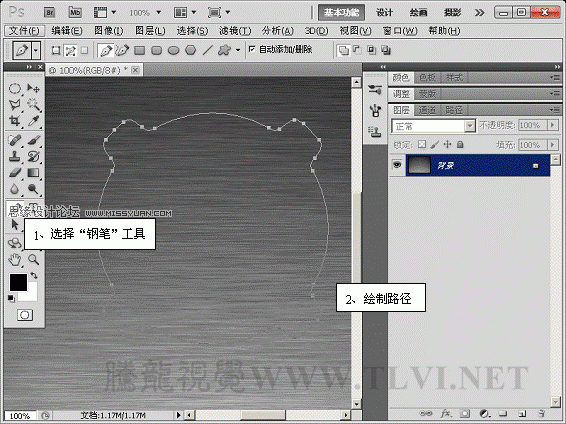Toggle Quick Mask mode button
This screenshot has height=424, width=566.
tap(25, 315)
